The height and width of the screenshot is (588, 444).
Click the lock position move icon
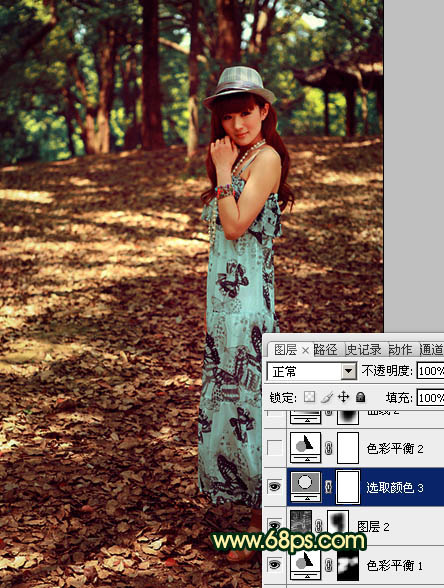[344, 397]
